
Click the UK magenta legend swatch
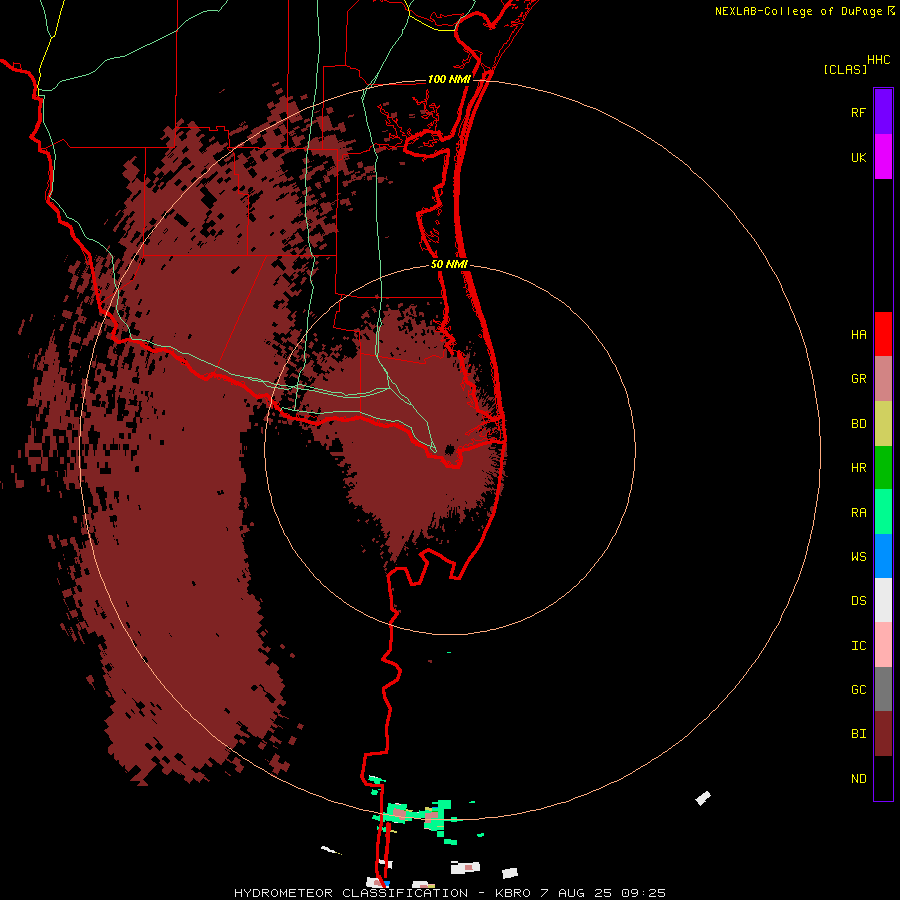coord(883,157)
